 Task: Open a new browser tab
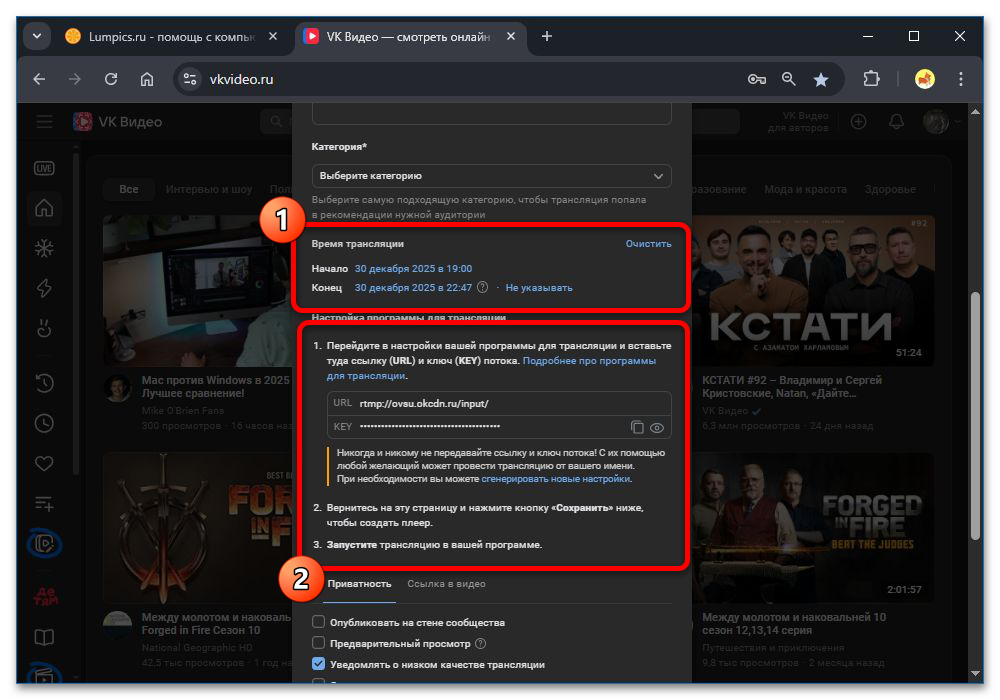[x=547, y=36]
